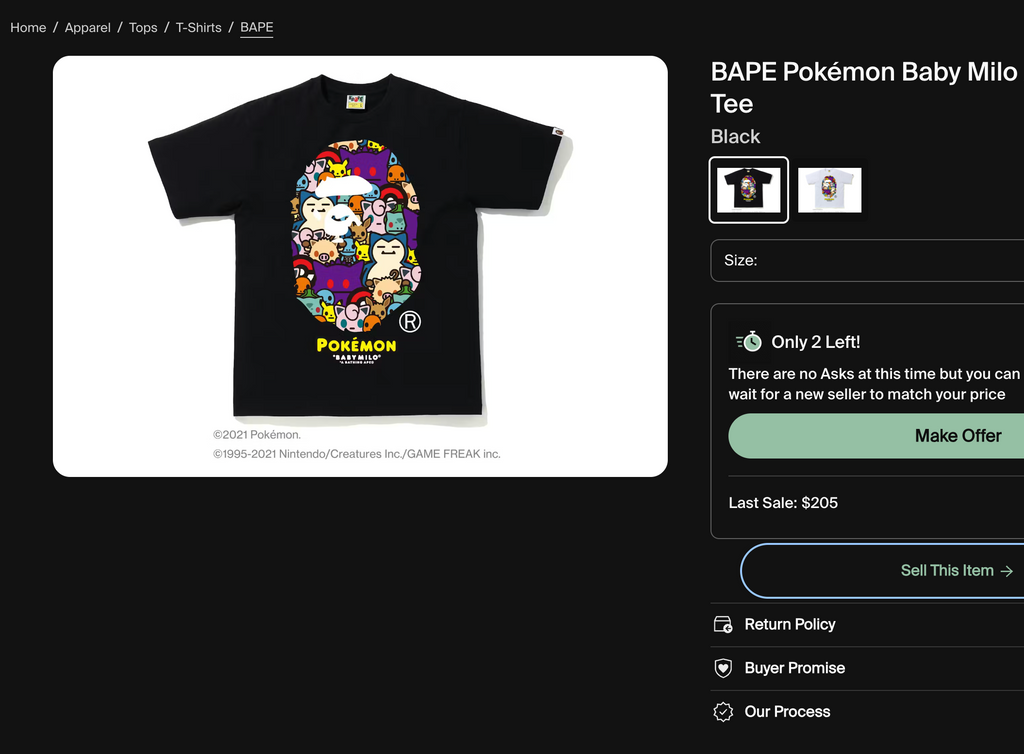1024x754 pixels.
Task: Click the Return Policy package icon
Action: (x=723, y=625)
